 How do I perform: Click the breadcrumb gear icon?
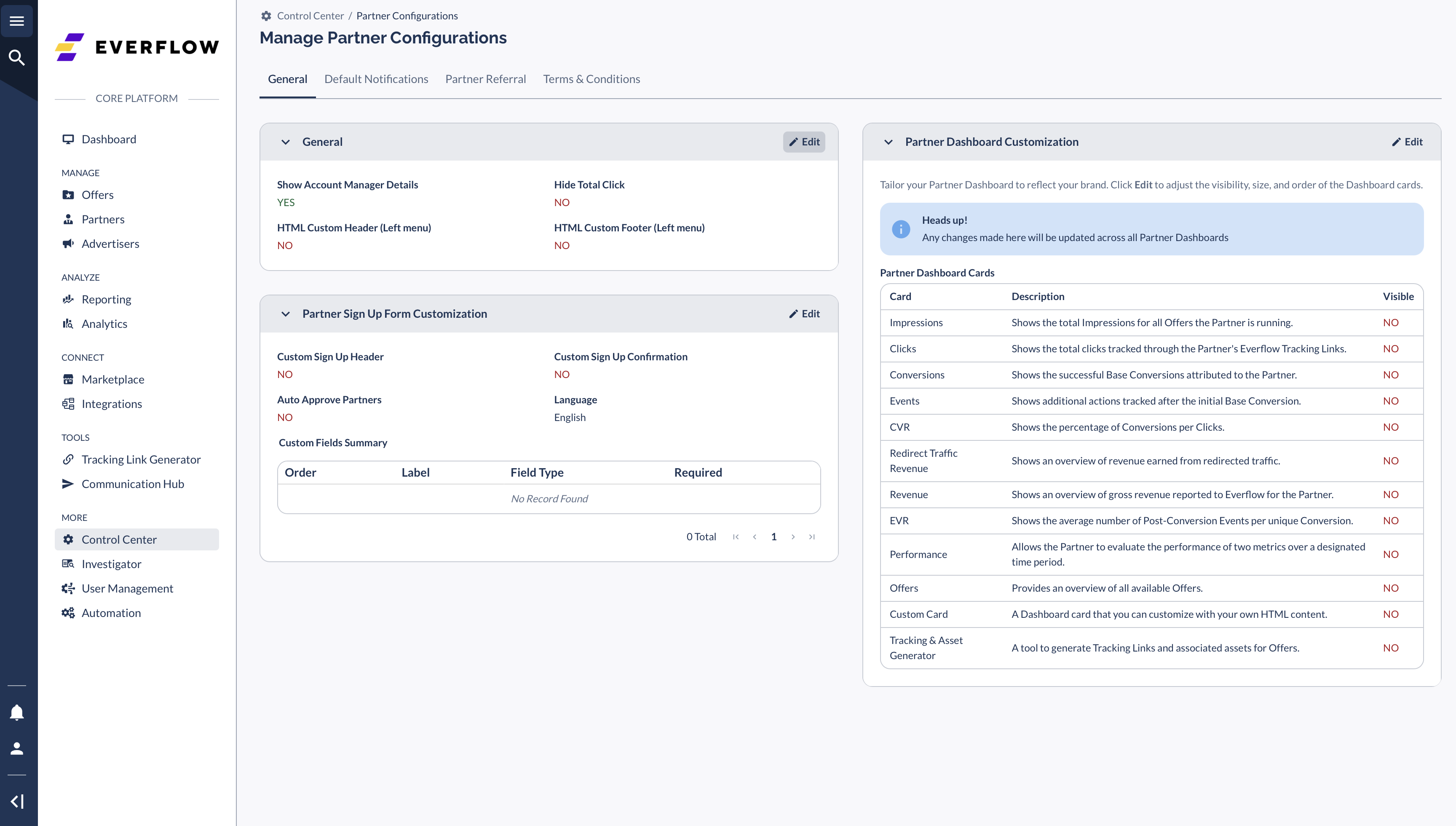coord(266,16)
